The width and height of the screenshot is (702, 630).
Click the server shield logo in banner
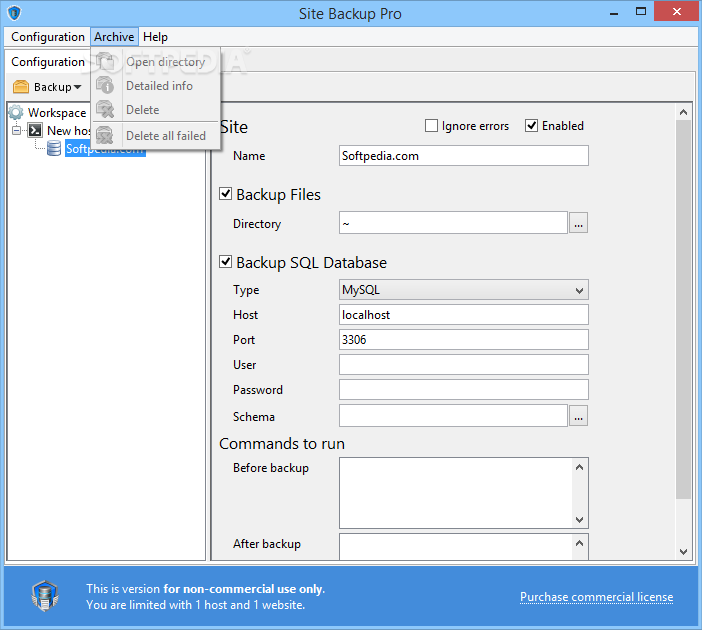[x=45, y=596]
